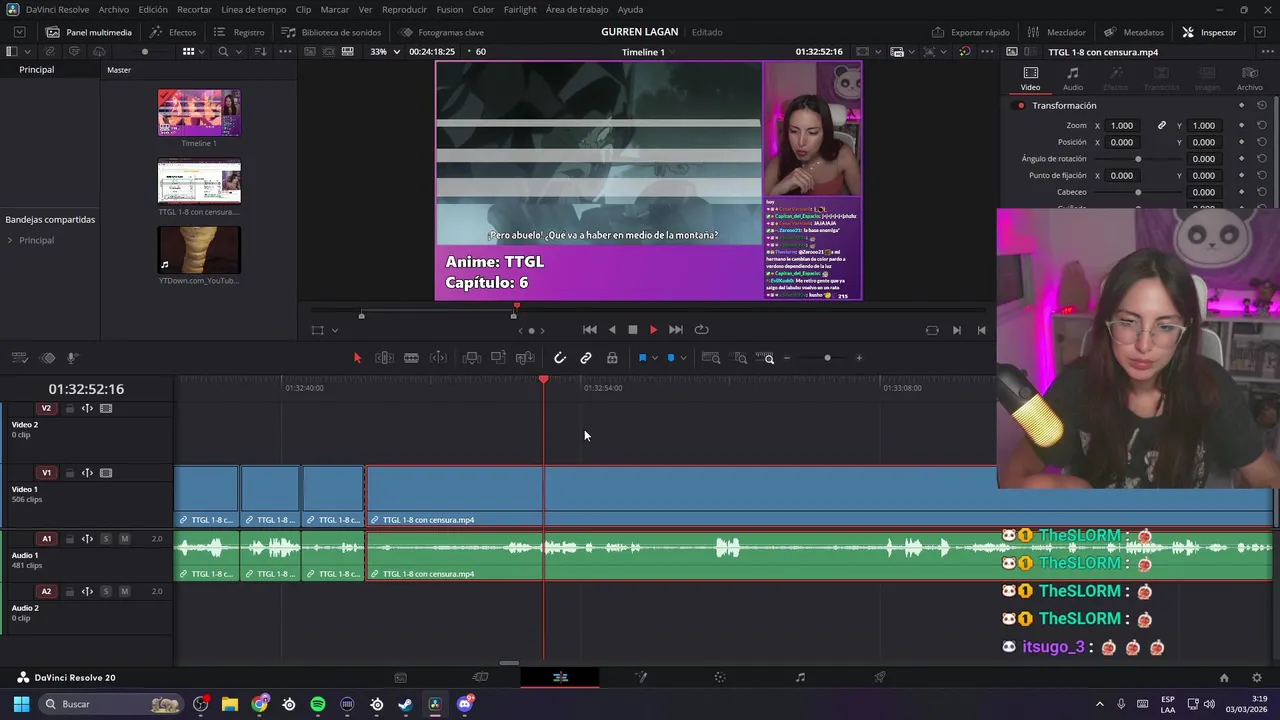Open Biblioteca de sonidos panel
This screenshot has height=720, width=1280.
(331, 32)
